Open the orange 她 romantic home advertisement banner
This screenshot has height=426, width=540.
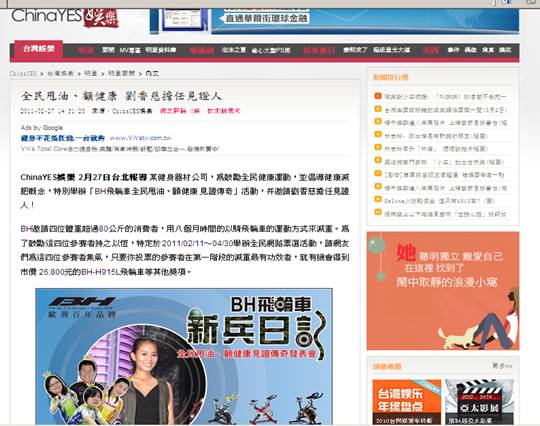443,291
